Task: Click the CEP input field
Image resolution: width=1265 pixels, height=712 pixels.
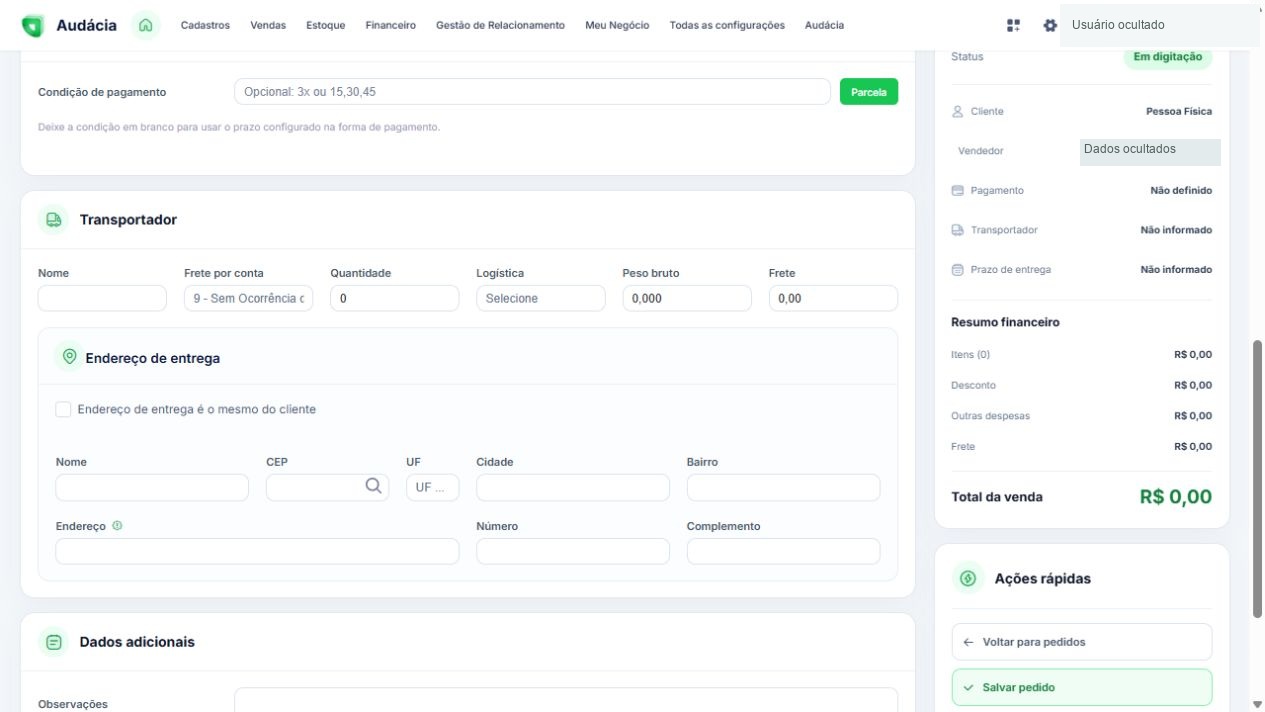Action: pos(327,487)
